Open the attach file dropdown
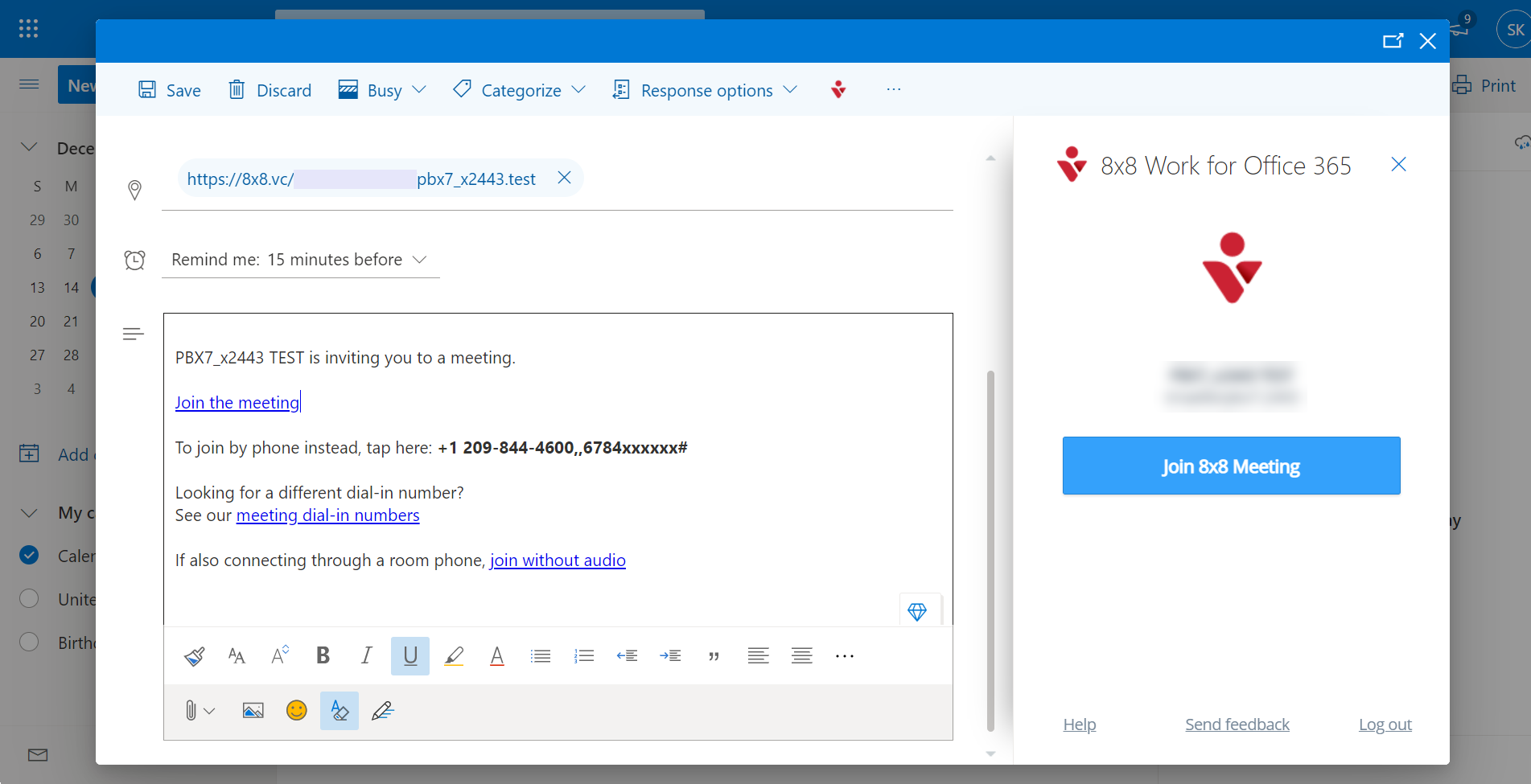This screenshot has height=784, width=1531. click(200, 711)
